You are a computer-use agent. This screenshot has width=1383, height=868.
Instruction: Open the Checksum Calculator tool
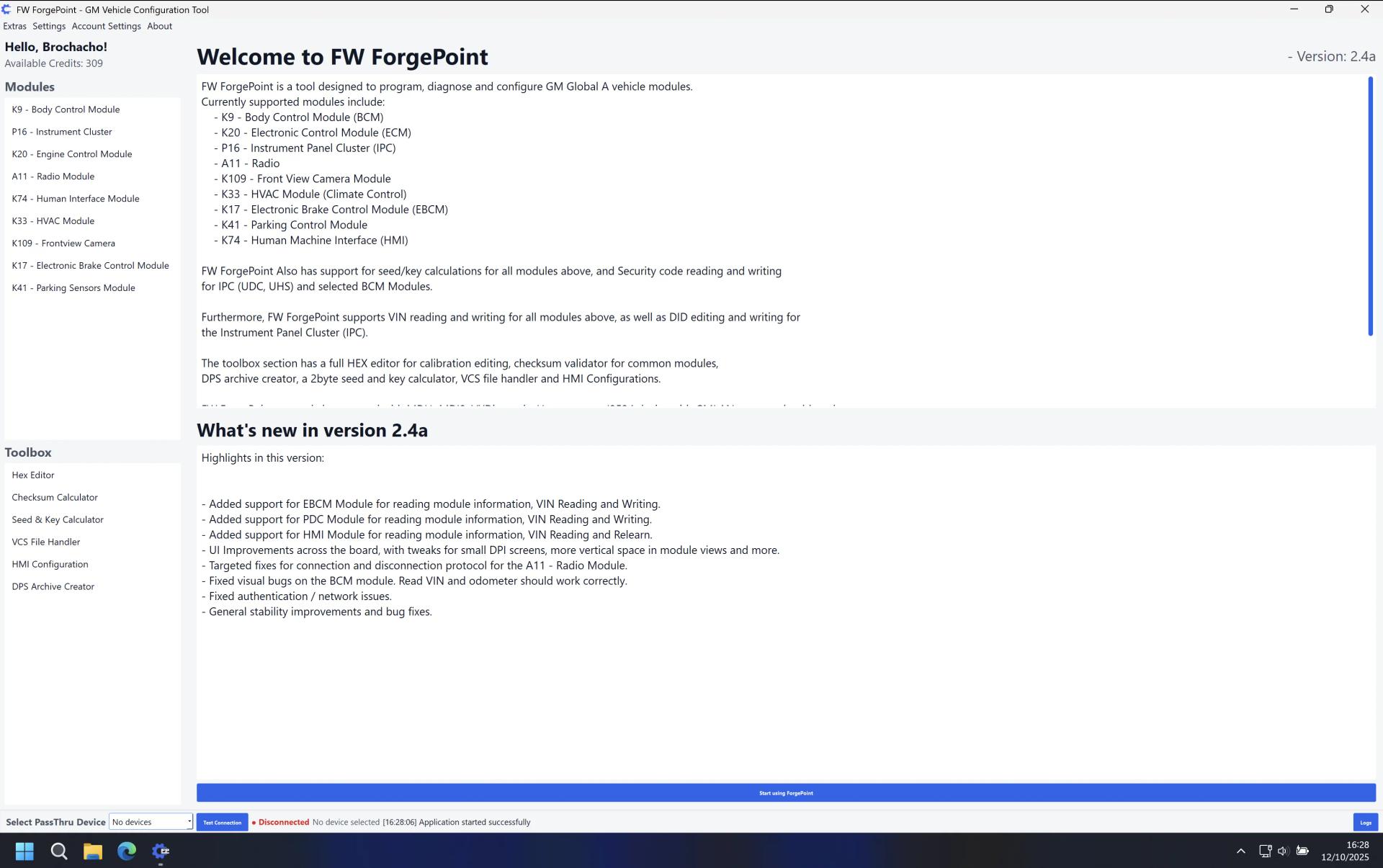coord(92,498)
